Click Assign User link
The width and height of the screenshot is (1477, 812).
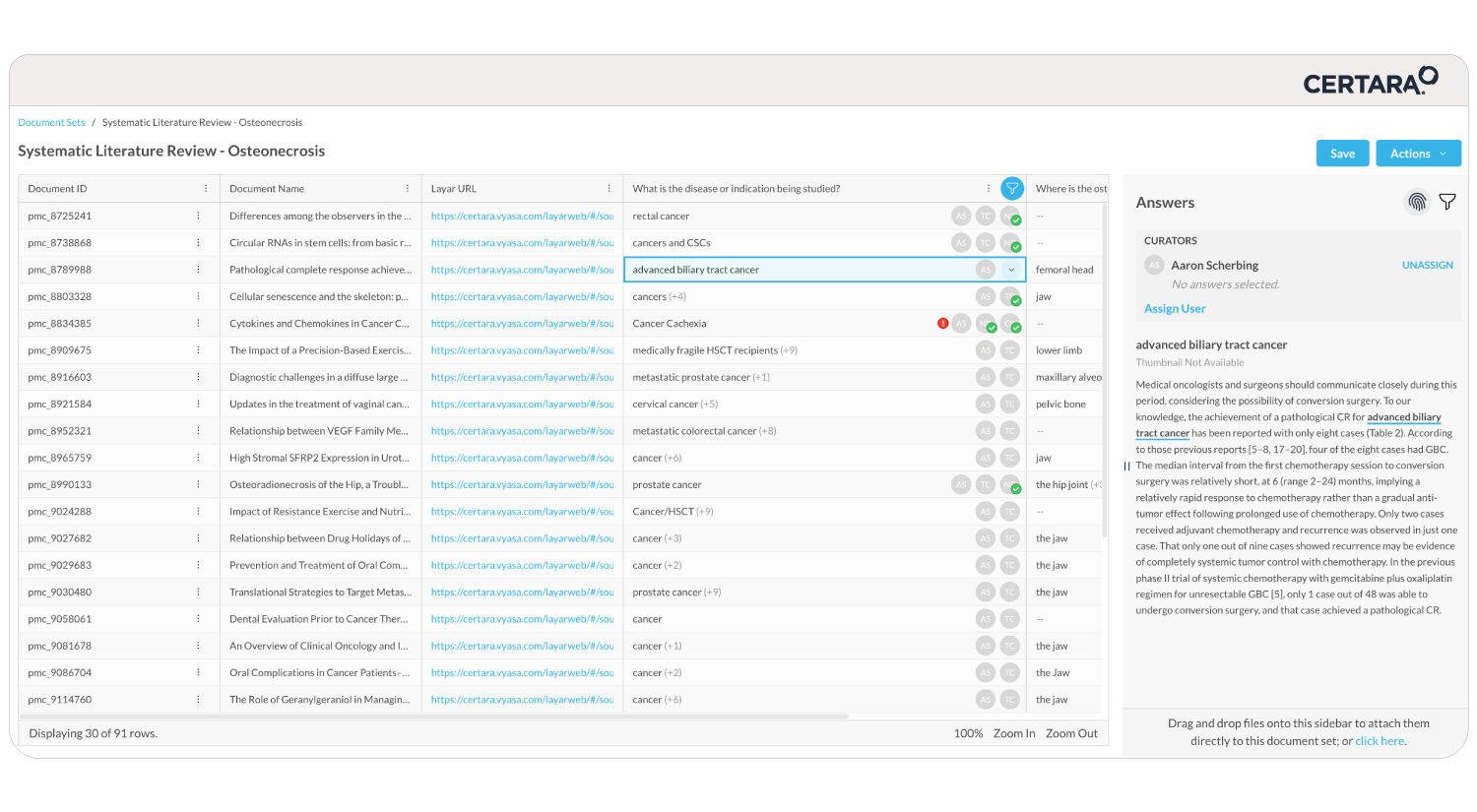1175,308
